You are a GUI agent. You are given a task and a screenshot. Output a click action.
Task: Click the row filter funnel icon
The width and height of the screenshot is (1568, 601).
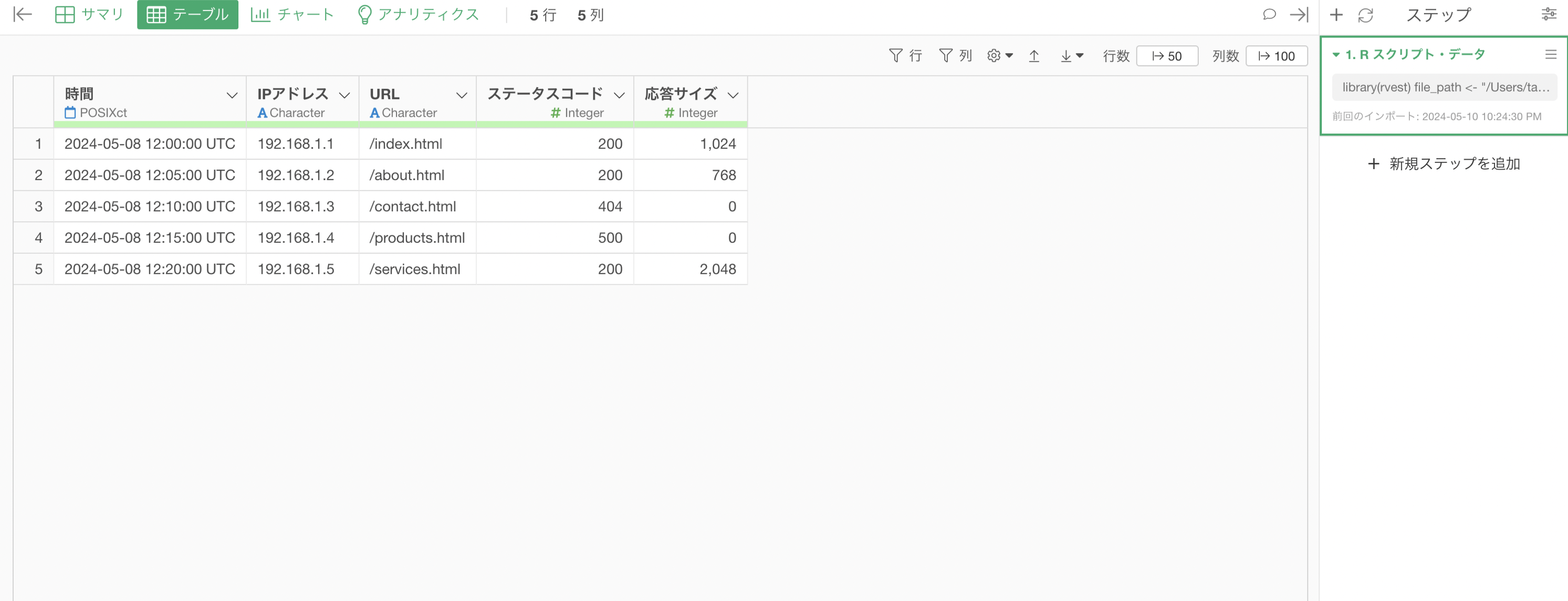[895, 56]
